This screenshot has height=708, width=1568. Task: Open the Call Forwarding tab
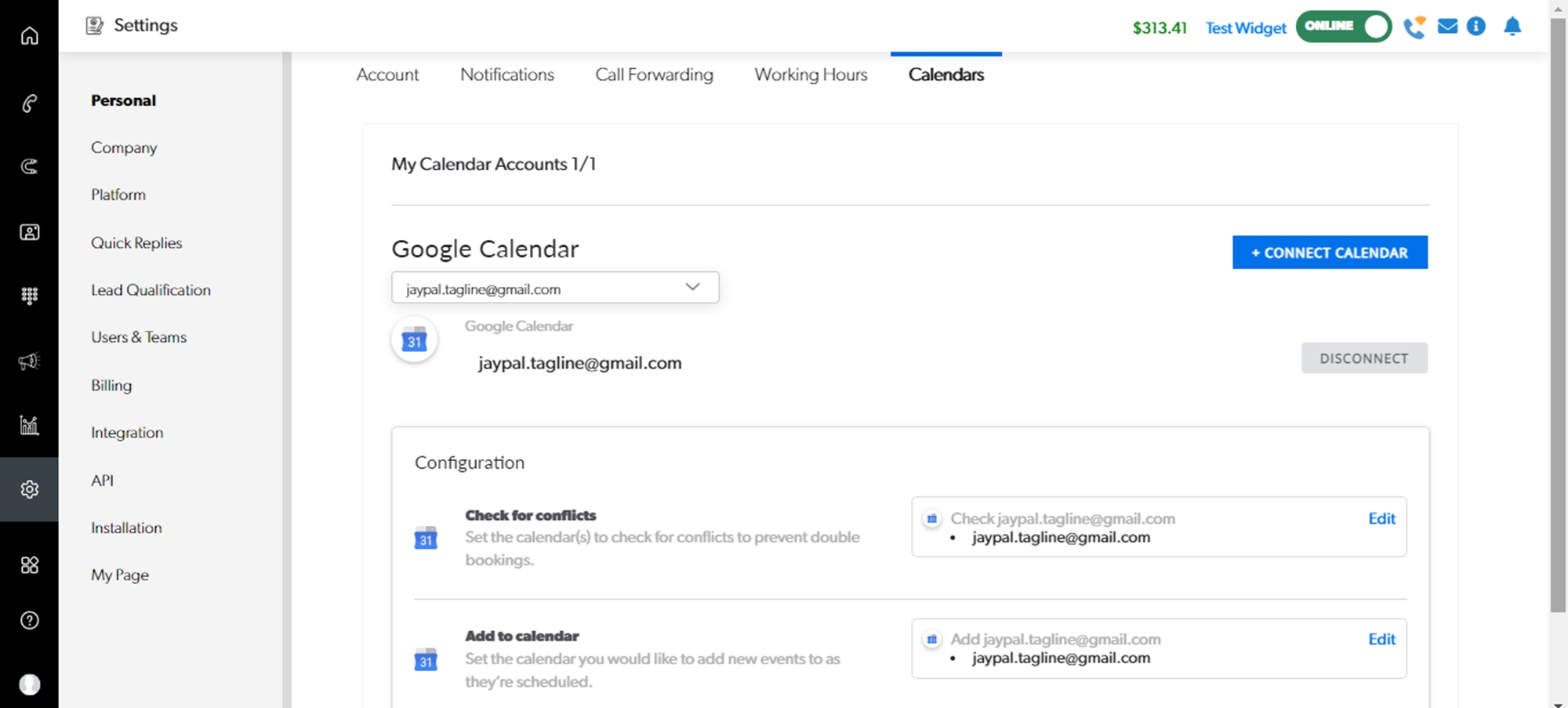tap(654, 74)
